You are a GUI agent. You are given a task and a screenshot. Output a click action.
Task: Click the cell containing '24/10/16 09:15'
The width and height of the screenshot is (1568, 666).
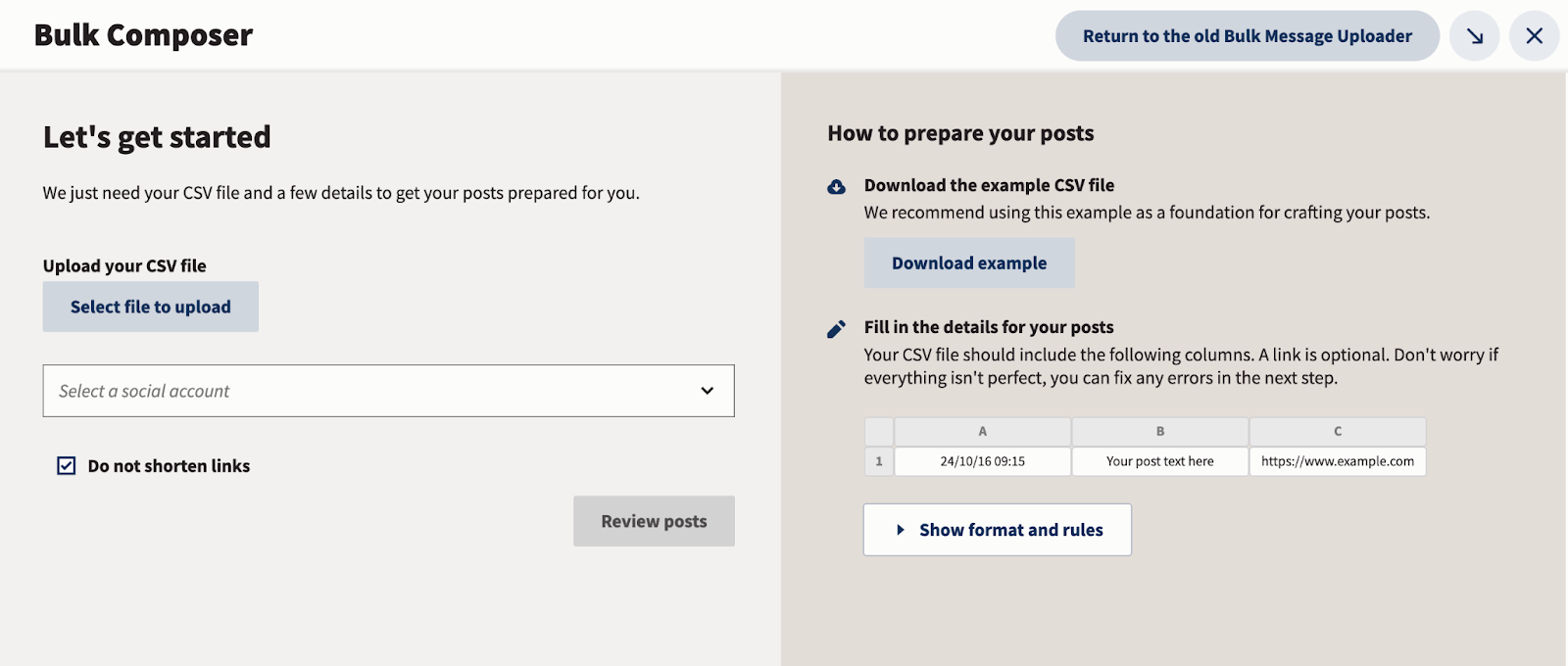pyautogui.click(x=982, y=460)
